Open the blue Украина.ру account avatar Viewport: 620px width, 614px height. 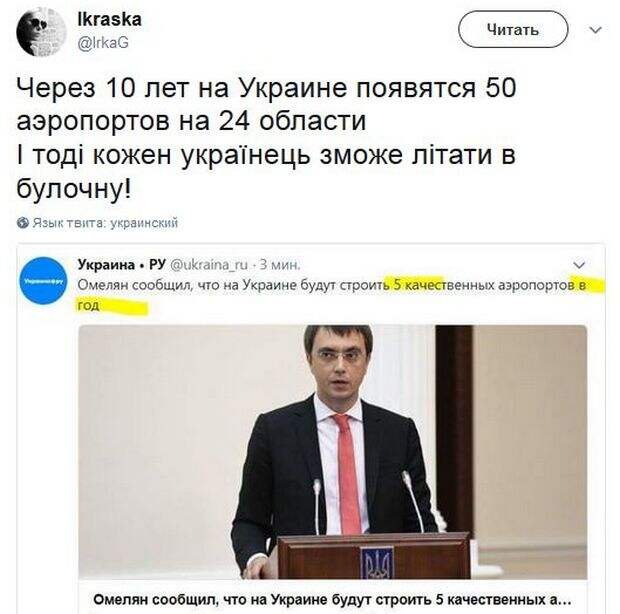43,281
